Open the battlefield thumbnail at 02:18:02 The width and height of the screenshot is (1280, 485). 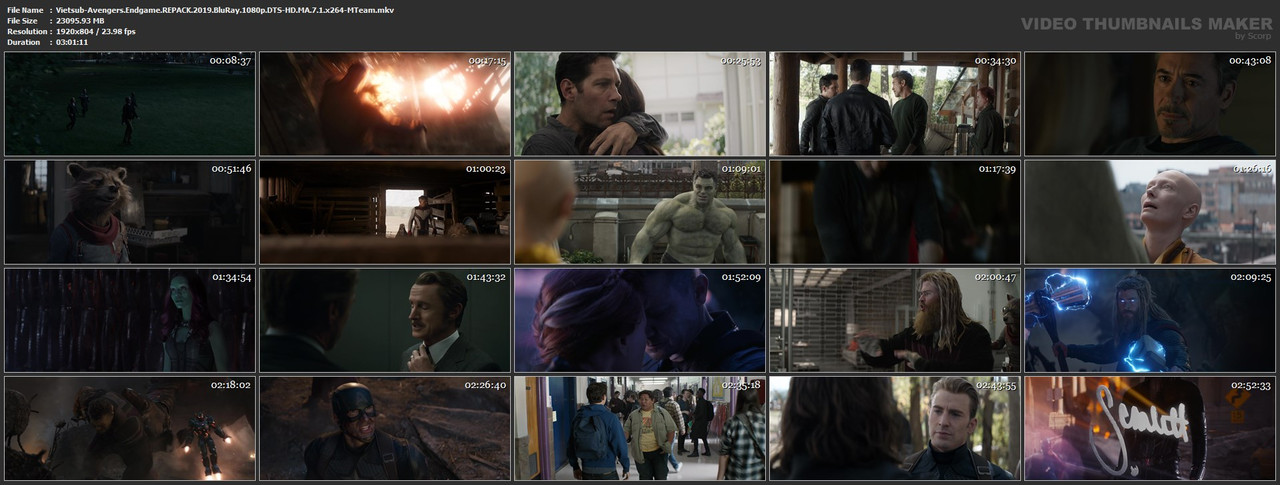click(130, 428)
